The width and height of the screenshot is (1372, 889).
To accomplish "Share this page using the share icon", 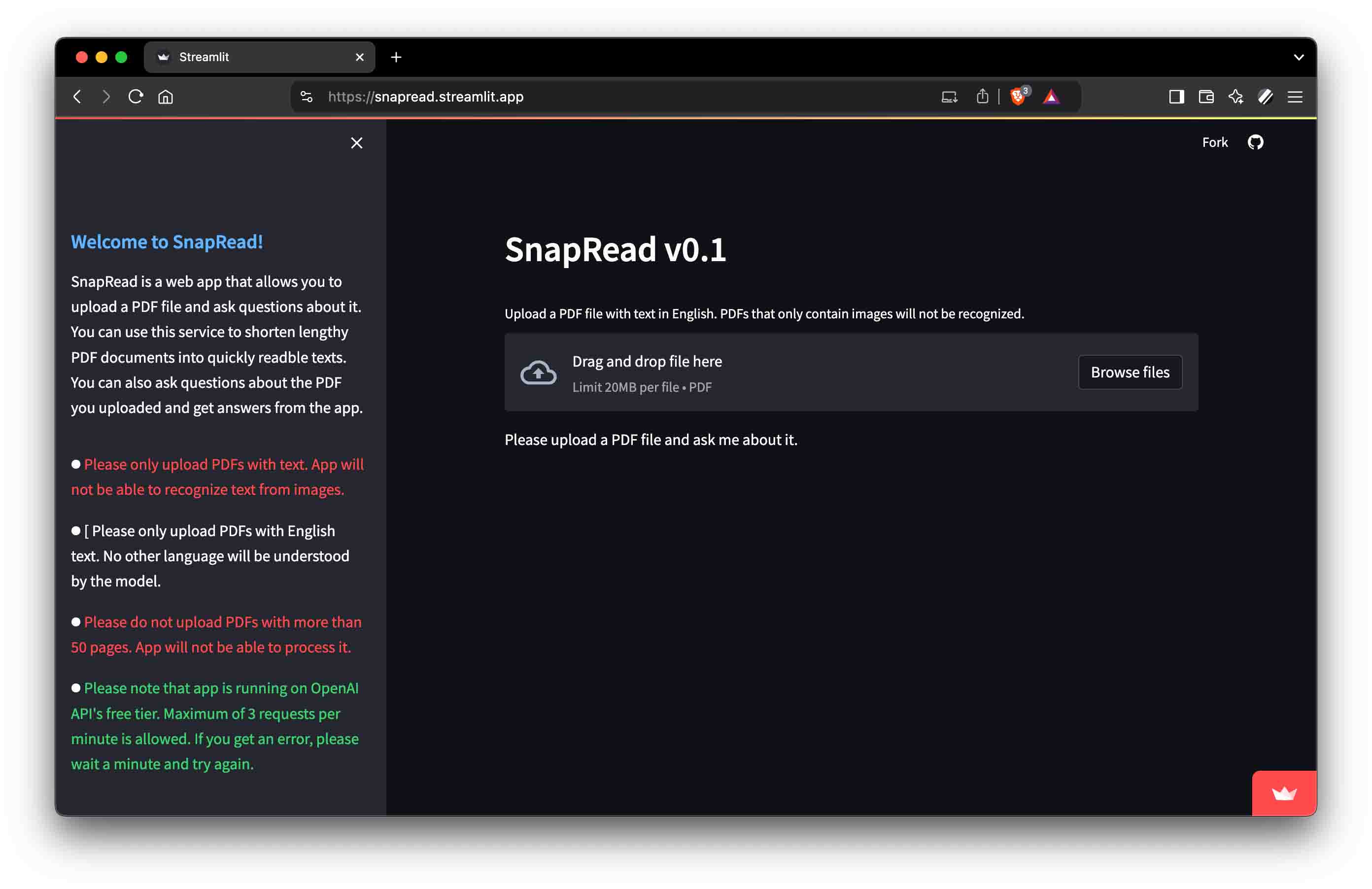I will point(982,96).
